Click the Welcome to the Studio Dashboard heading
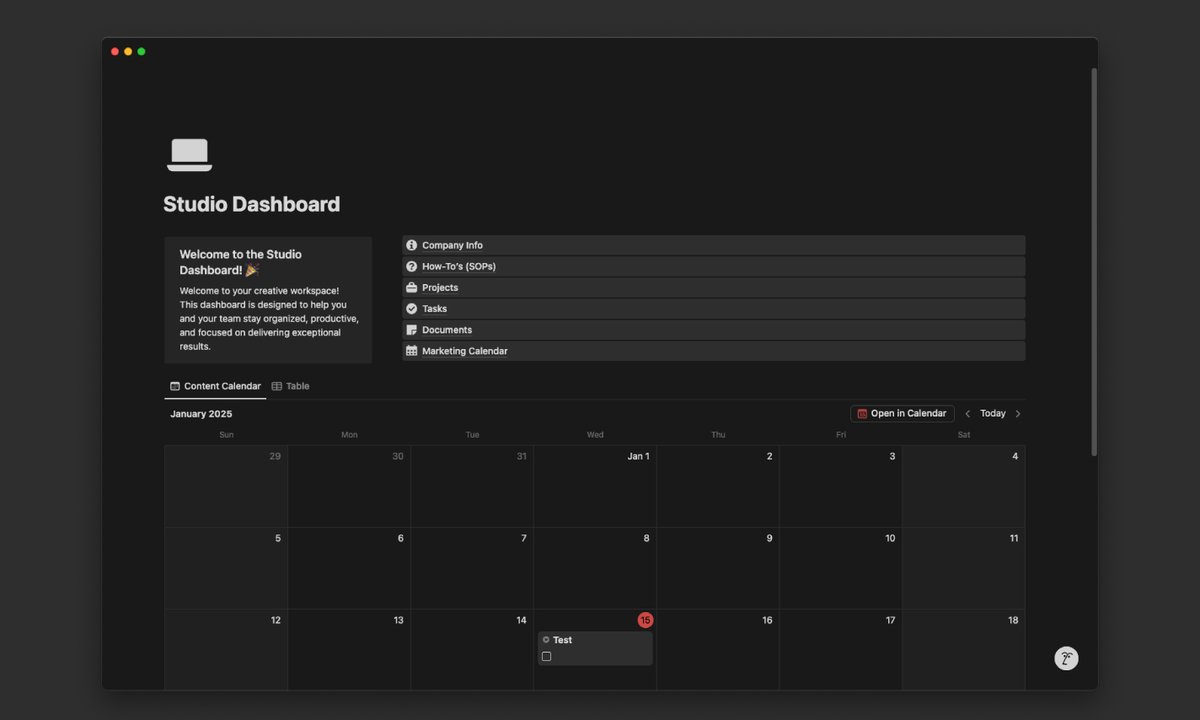The width and height of the screenshot is (1200, 720). click(240, 262)
